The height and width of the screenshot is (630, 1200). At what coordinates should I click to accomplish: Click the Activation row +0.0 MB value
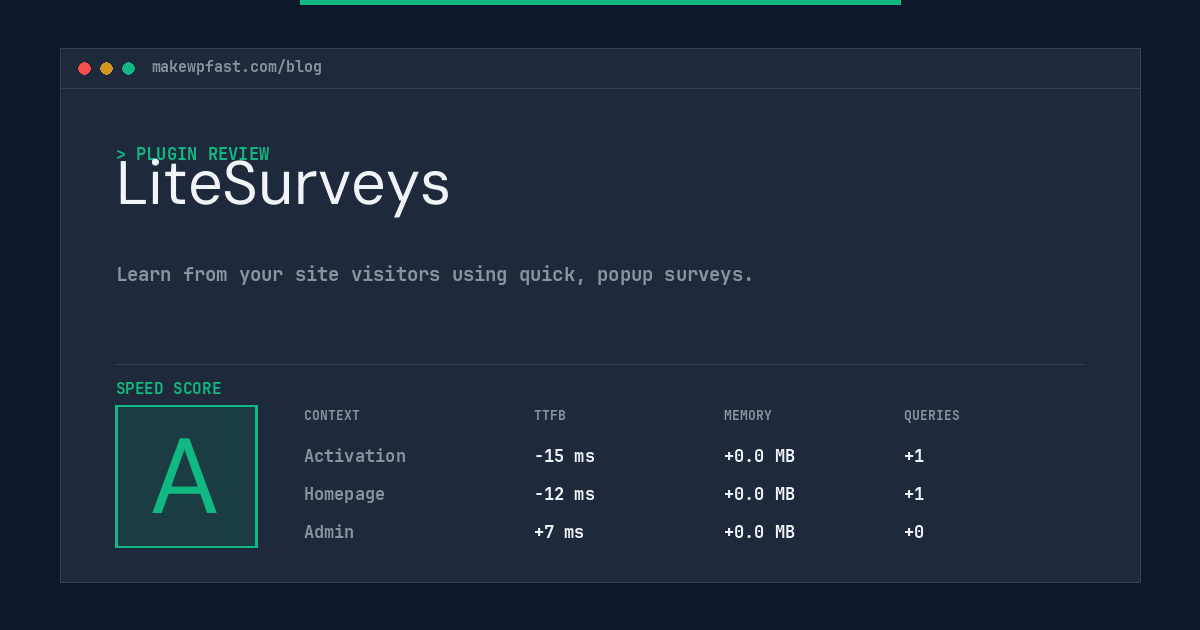tap(759, 456)
